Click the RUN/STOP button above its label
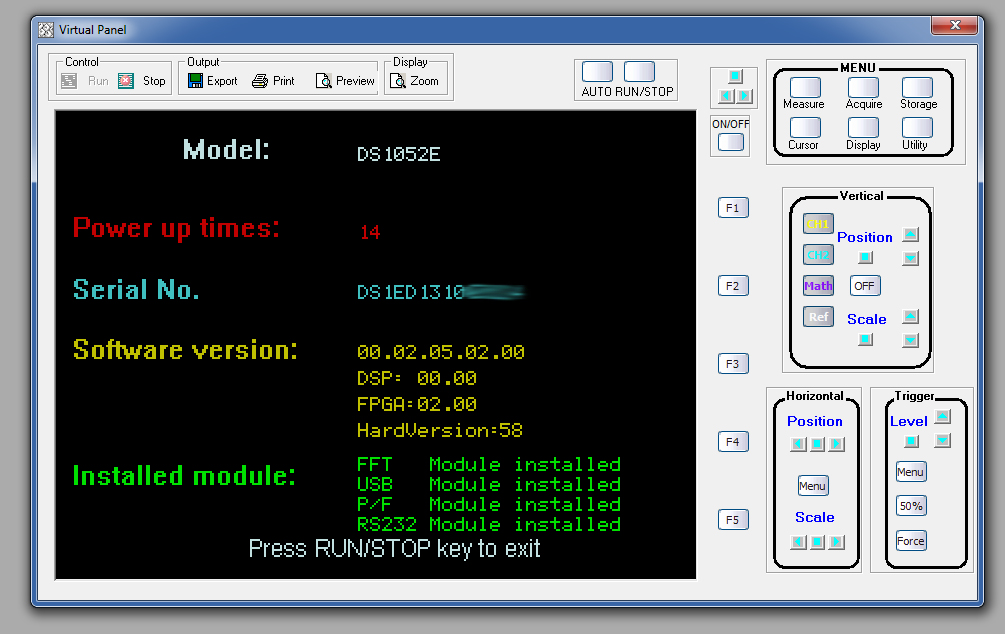The height and width of the screenshot is (634, 1005). [639, 71]
